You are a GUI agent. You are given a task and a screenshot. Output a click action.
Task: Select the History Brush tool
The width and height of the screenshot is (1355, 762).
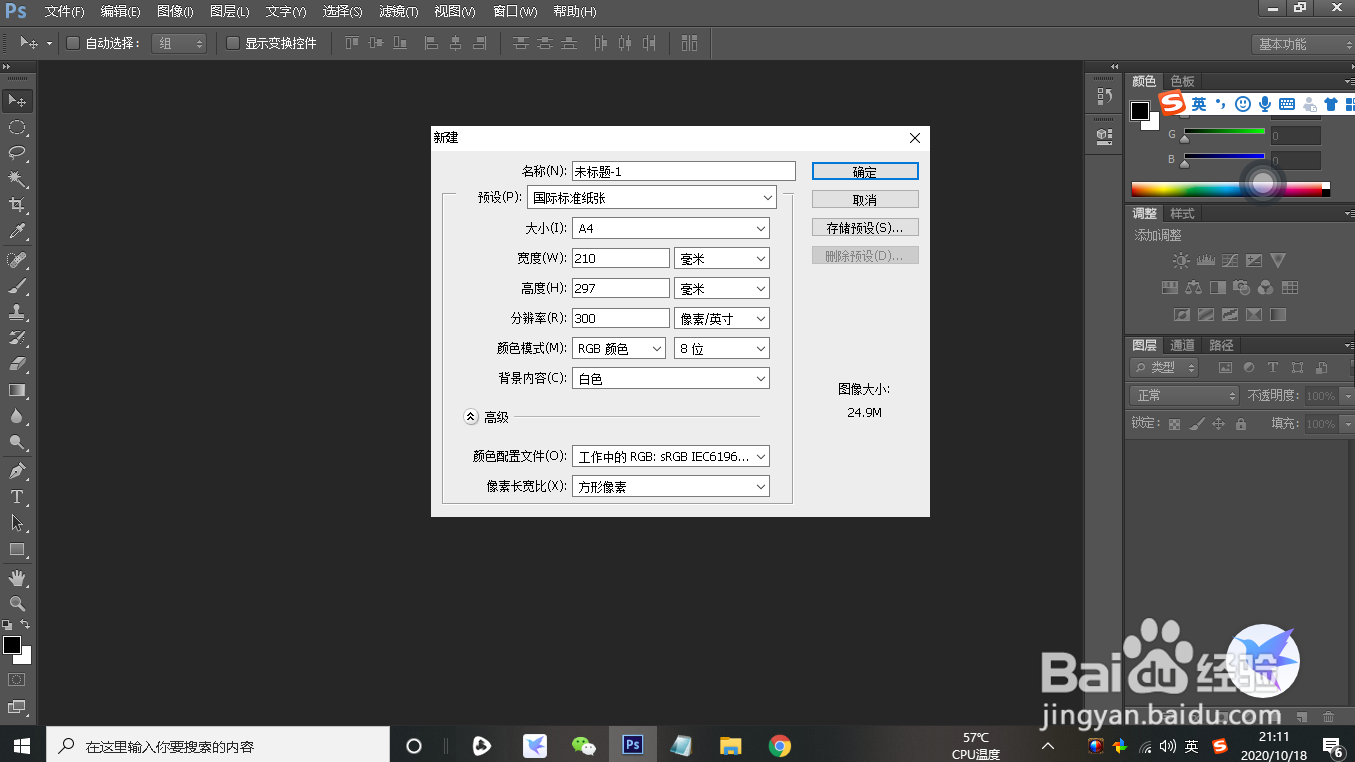pos(17,338)
